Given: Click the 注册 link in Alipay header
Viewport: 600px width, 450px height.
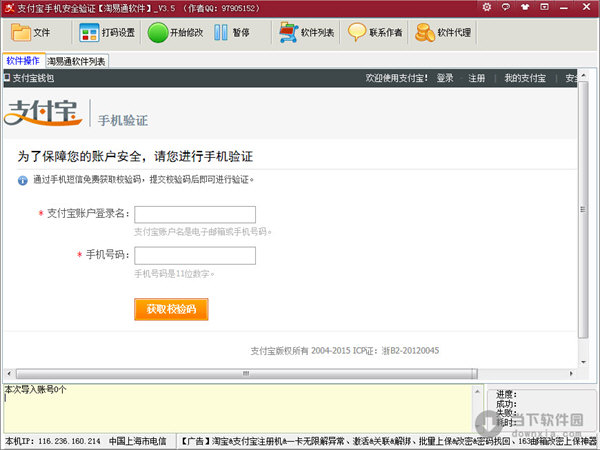Looking at the screenshot, I should coord(476,78).
